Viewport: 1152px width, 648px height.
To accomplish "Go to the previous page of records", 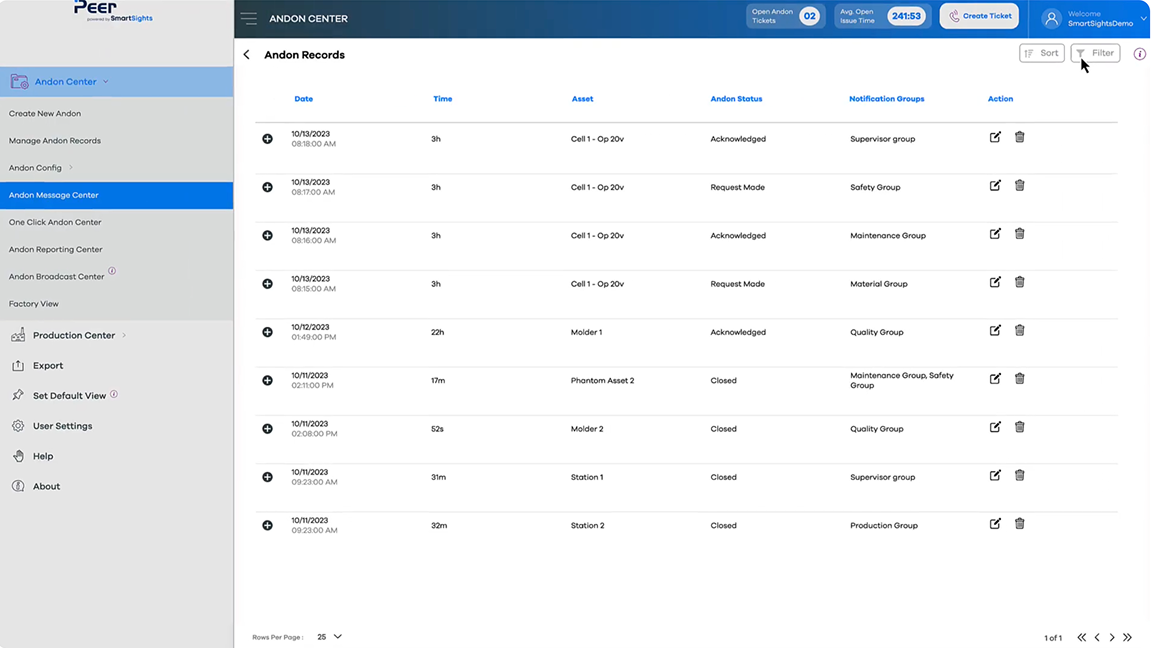I will 1098,638.
